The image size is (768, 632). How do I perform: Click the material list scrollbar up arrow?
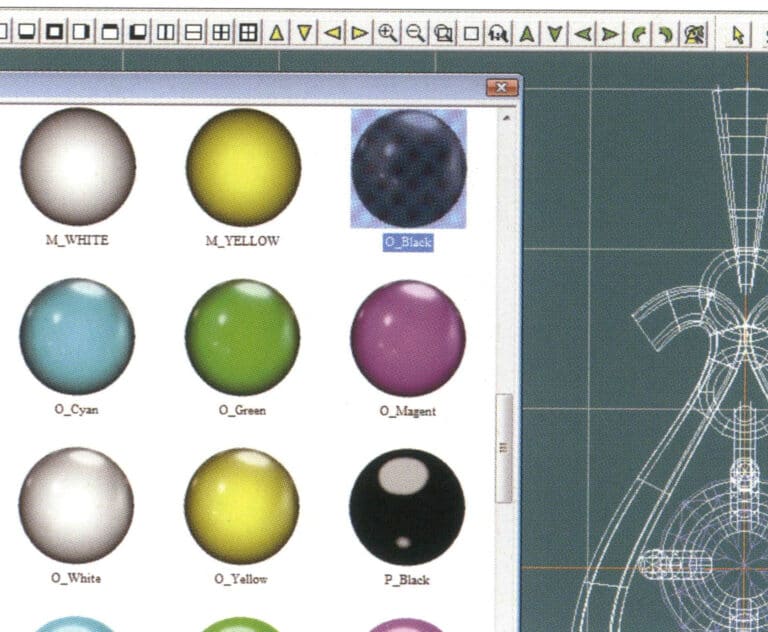coord(506,118)
